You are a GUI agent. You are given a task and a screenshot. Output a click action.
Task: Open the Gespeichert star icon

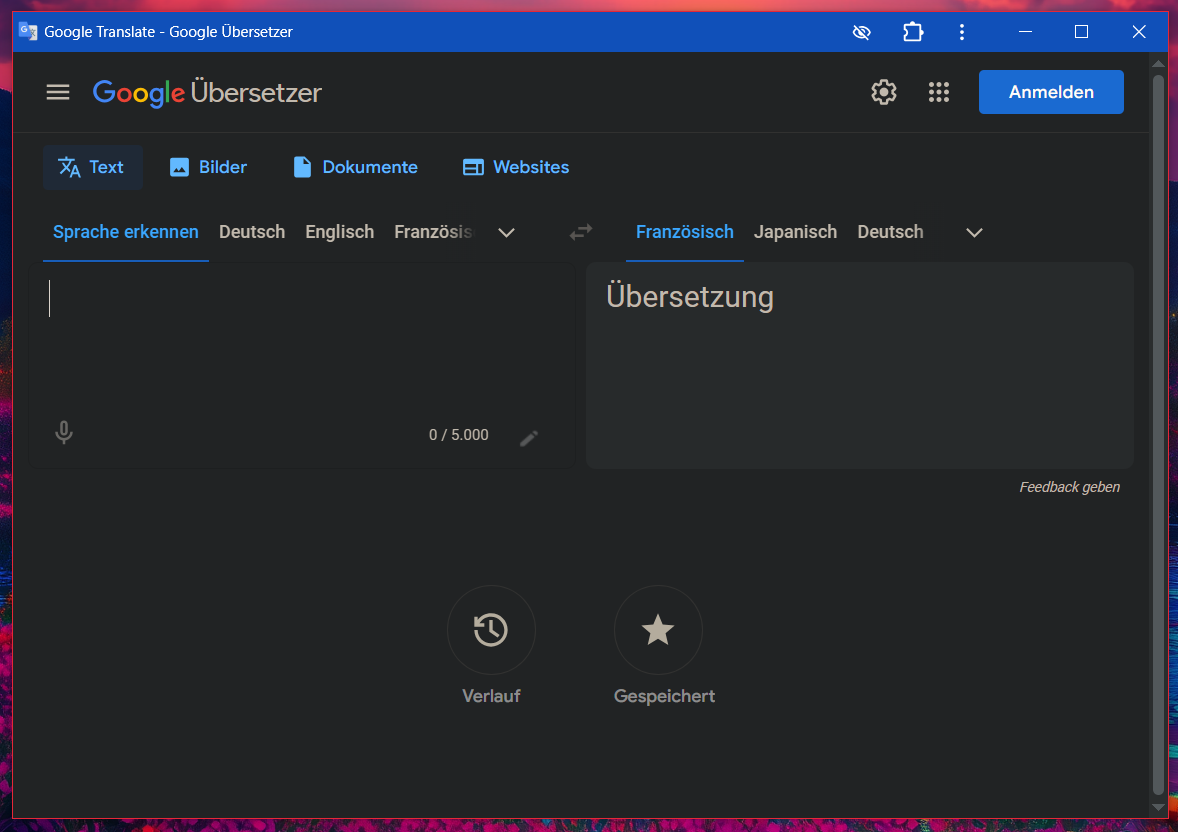point(658,630)
